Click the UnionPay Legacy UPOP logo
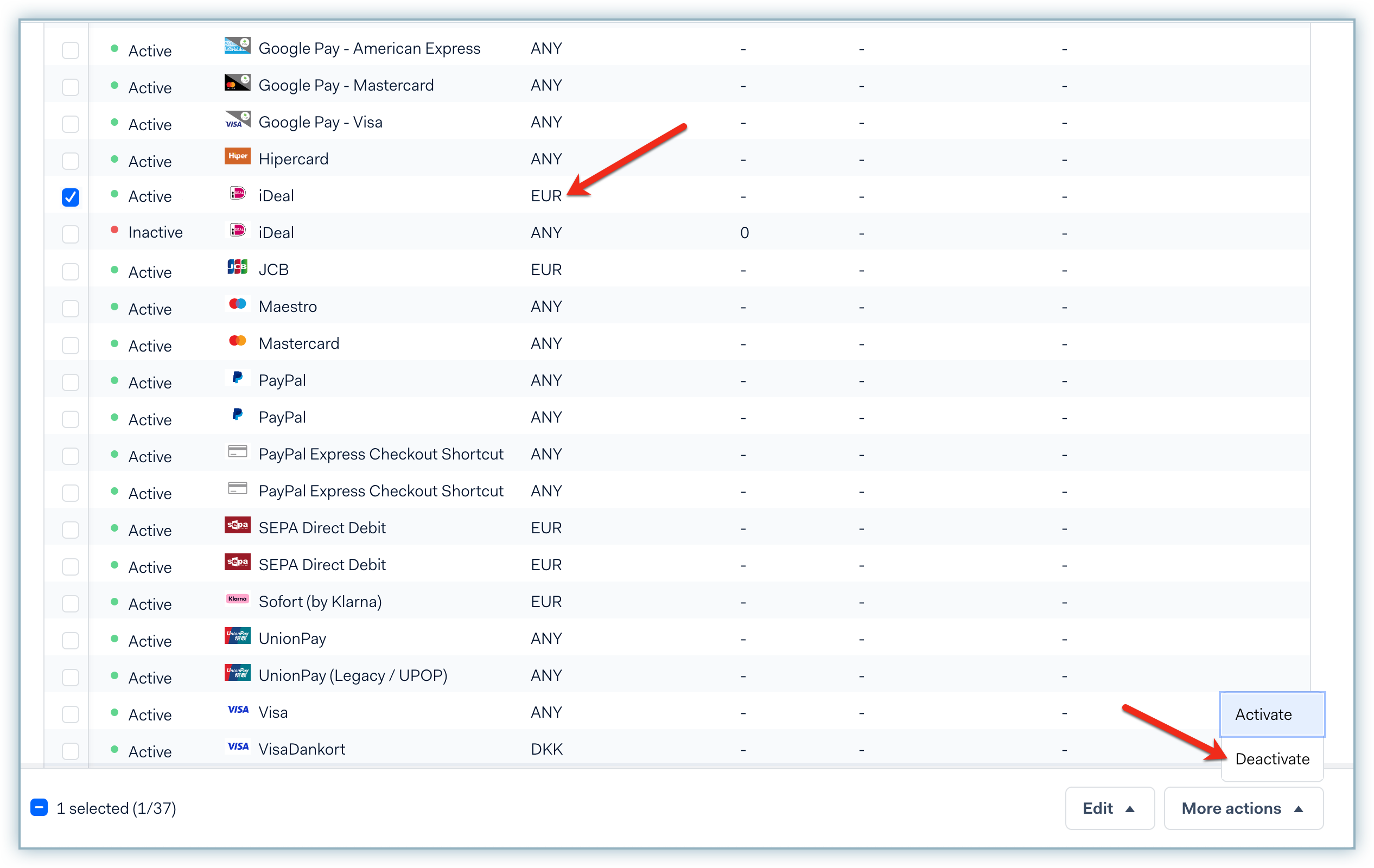 pos(237,673)
